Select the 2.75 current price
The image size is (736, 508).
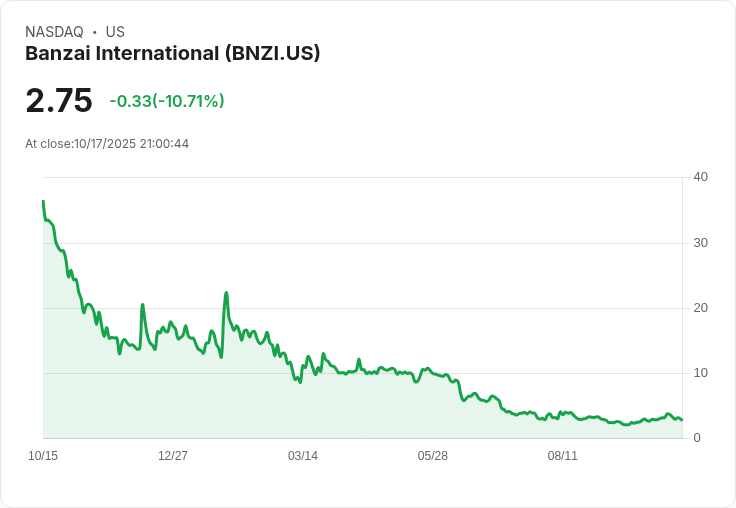(59, 100)
